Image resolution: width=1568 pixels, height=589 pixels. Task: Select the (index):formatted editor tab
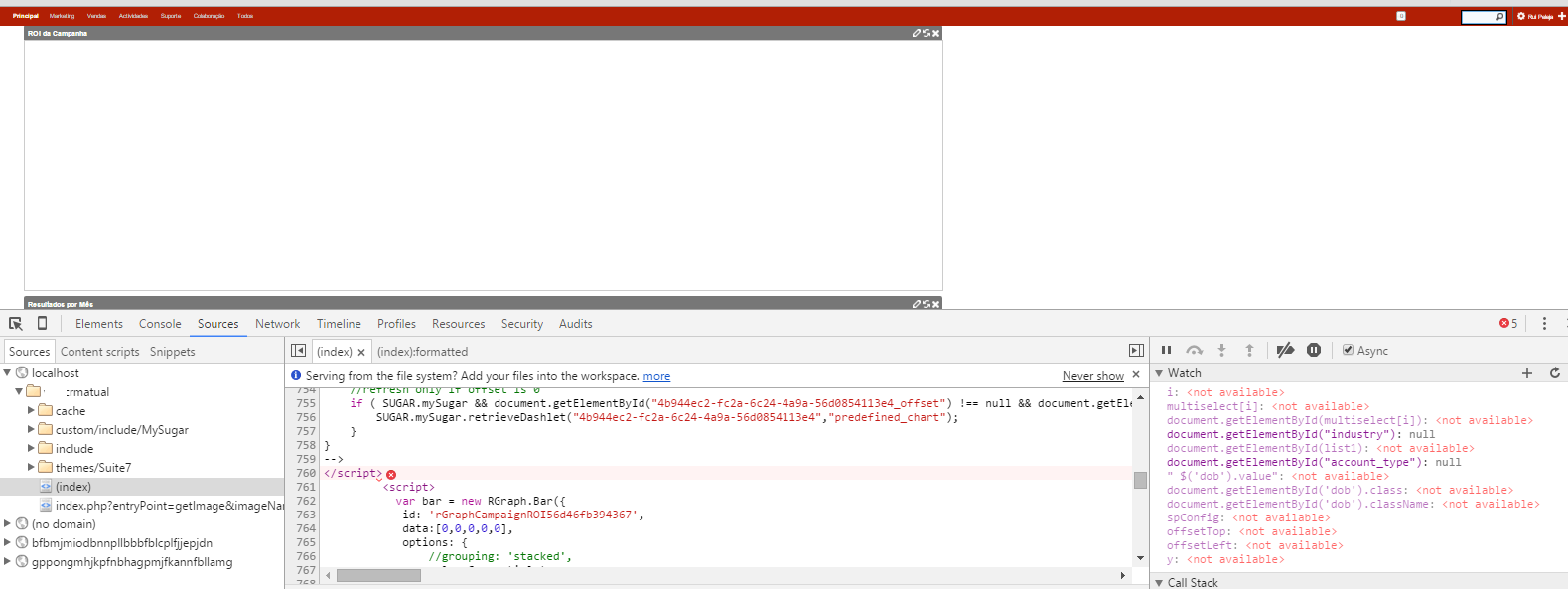click(x=422, y=352)
